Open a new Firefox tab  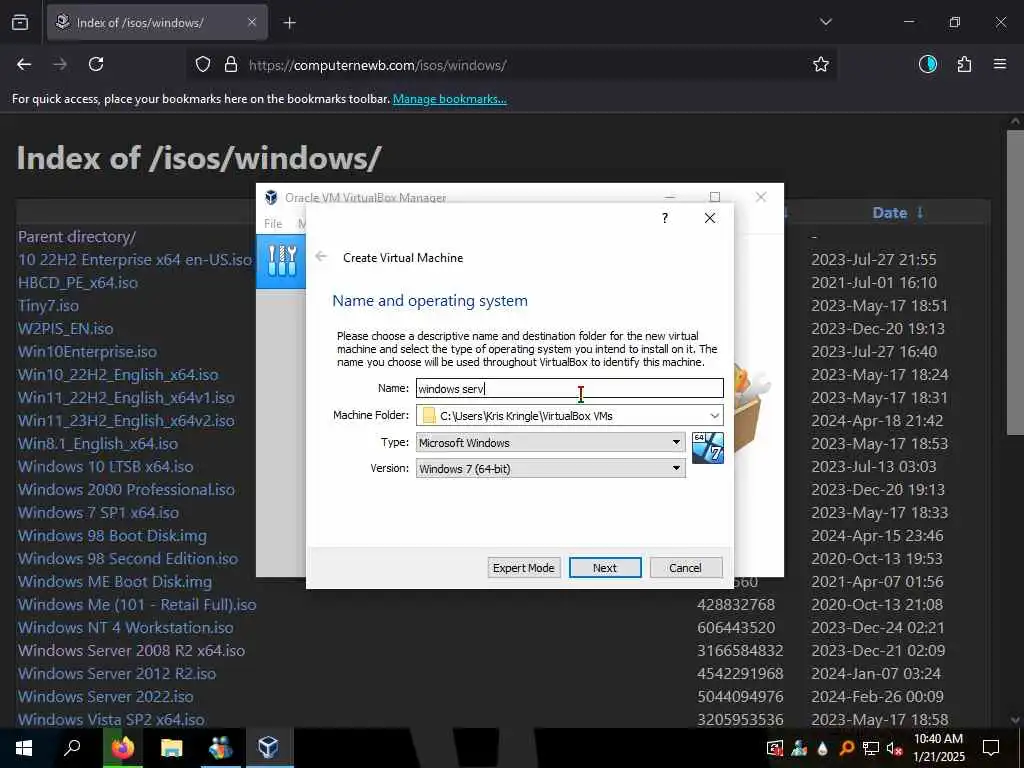tap(289, 23)
